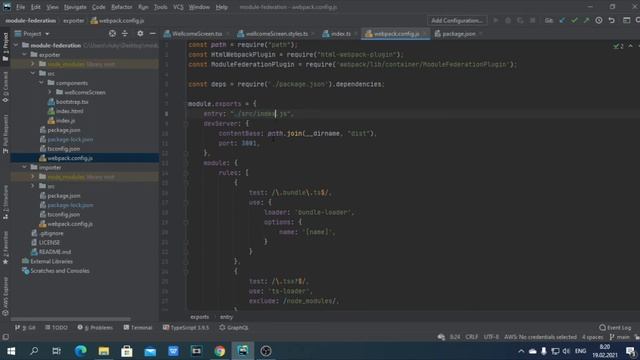Open the Microsoft Store taskbar icon
This screenshot has height=360, width=640.
pos(127,351)
